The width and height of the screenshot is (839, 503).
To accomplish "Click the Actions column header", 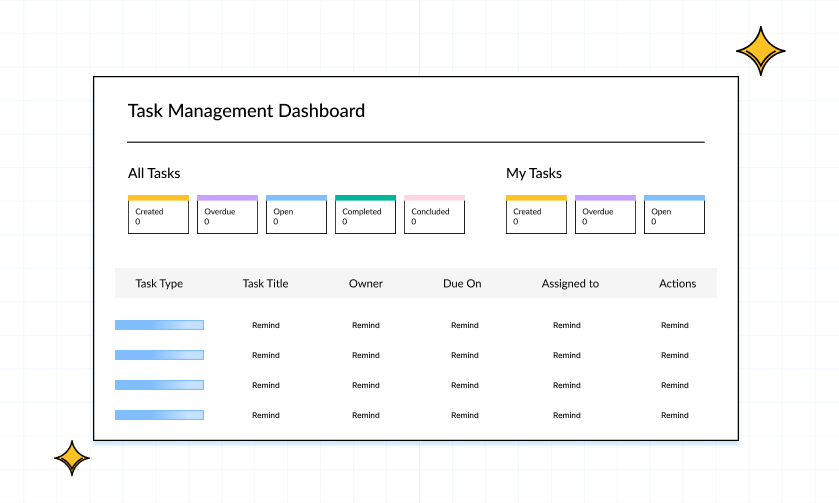I will [677, 284].
